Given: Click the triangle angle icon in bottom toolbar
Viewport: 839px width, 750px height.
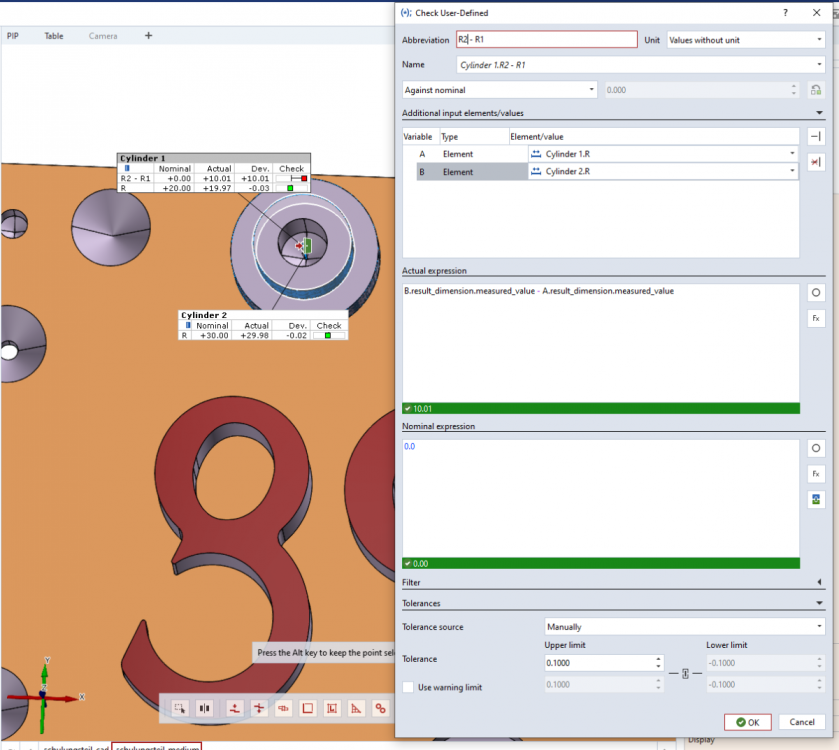Looking at the screenshot, I should (x=357, y=708).
